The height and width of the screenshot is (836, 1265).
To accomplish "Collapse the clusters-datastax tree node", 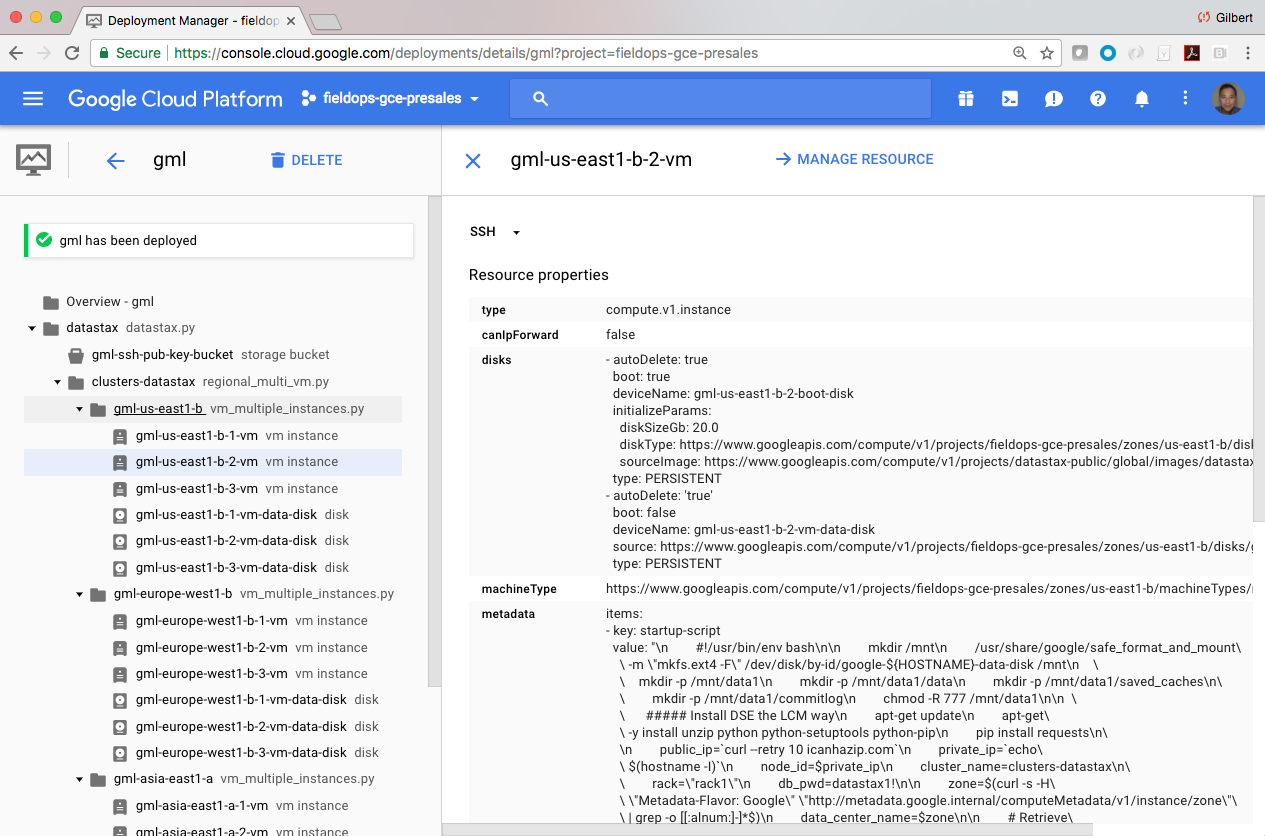I will tap(57, 382).
